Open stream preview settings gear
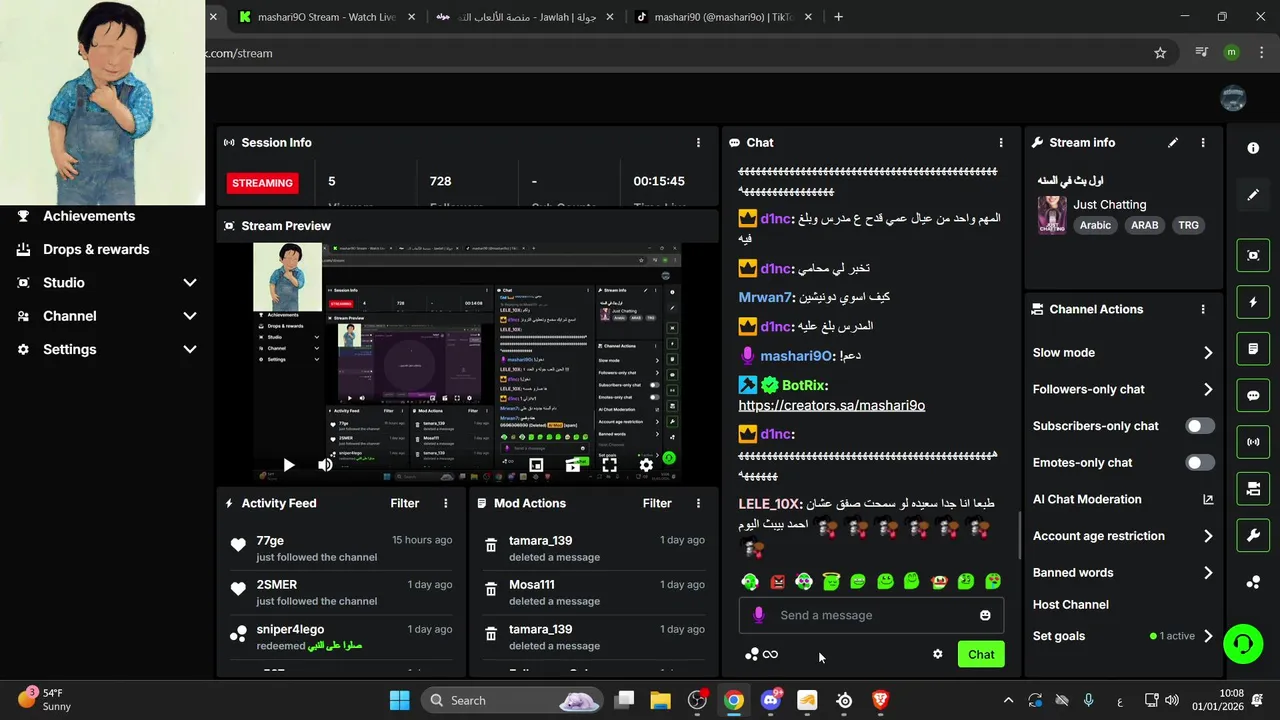This screenshot has width=1280, height=720. (x=646, y=465)
